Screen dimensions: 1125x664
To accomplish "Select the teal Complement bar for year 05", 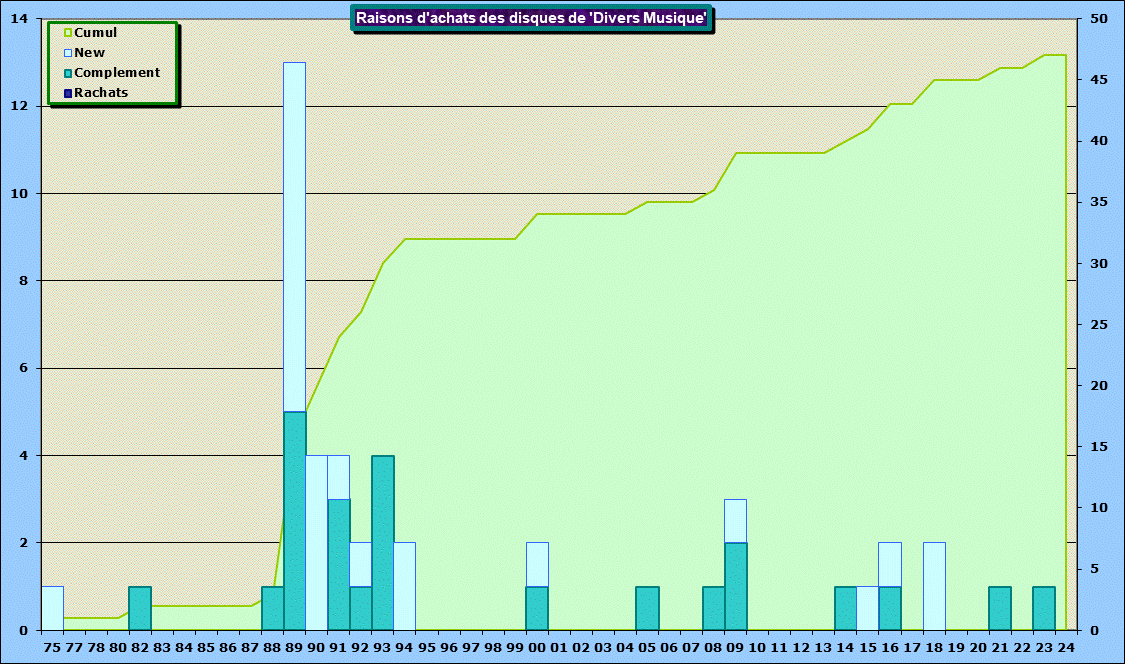I will tap(647, 608).
